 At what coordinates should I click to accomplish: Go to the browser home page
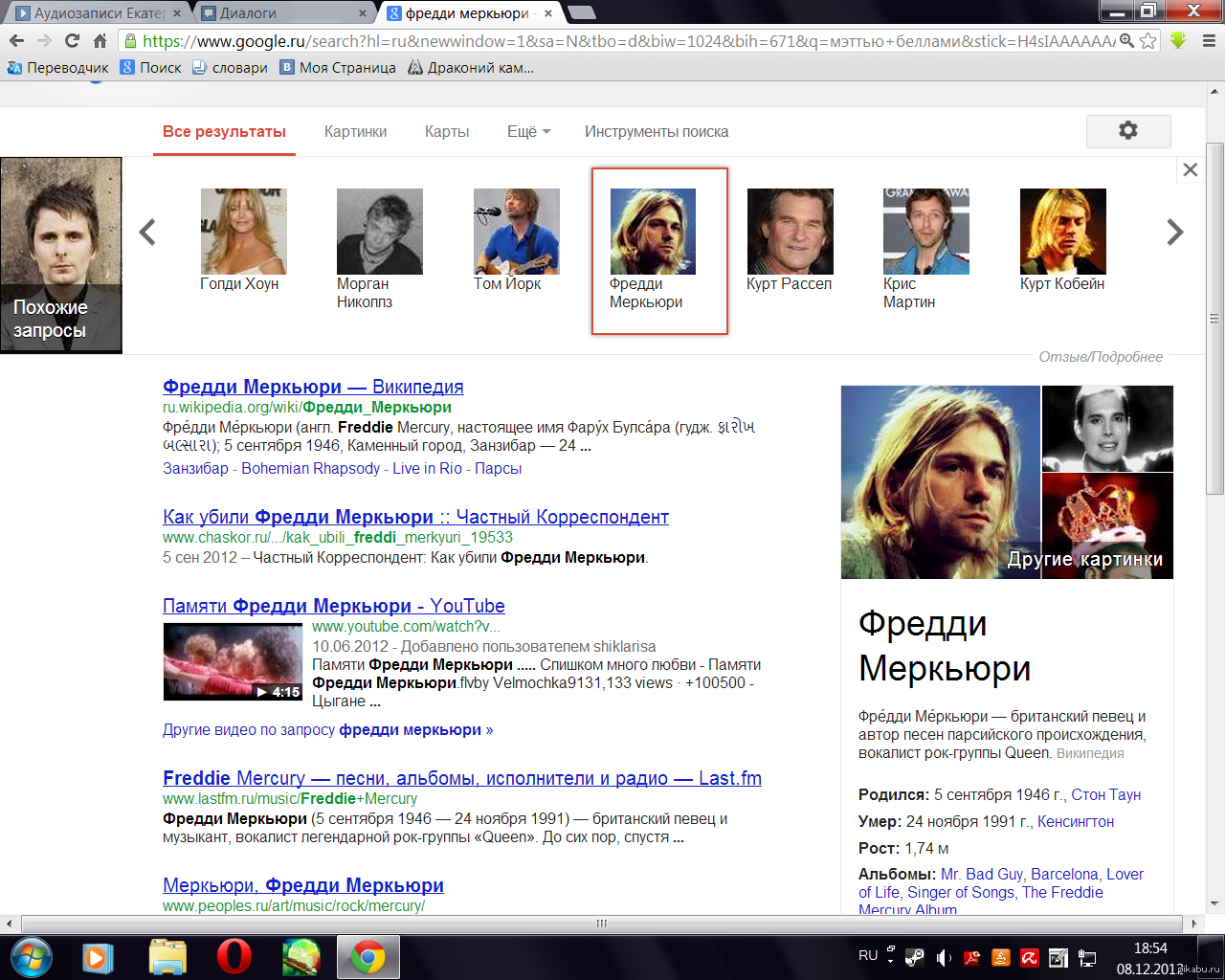point(100,40)
